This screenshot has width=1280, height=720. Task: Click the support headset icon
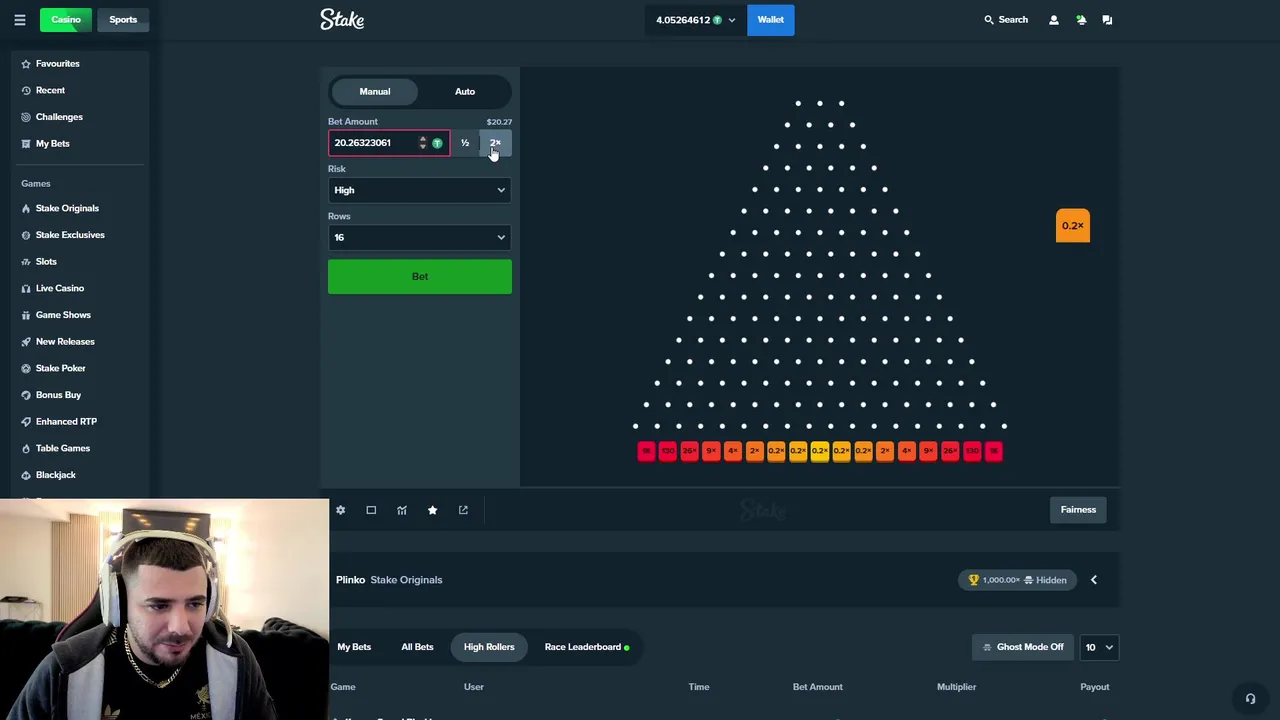[x=1250, y=699]
